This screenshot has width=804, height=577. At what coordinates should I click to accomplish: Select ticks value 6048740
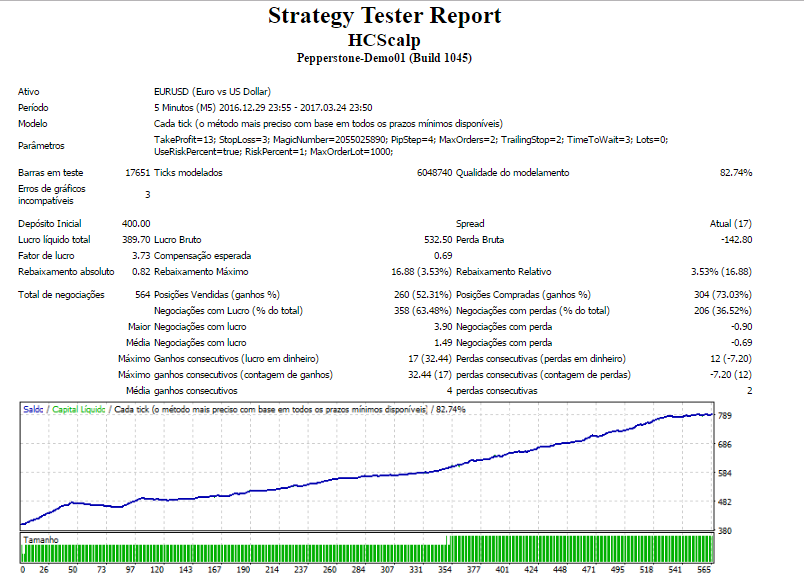(434, 173)
